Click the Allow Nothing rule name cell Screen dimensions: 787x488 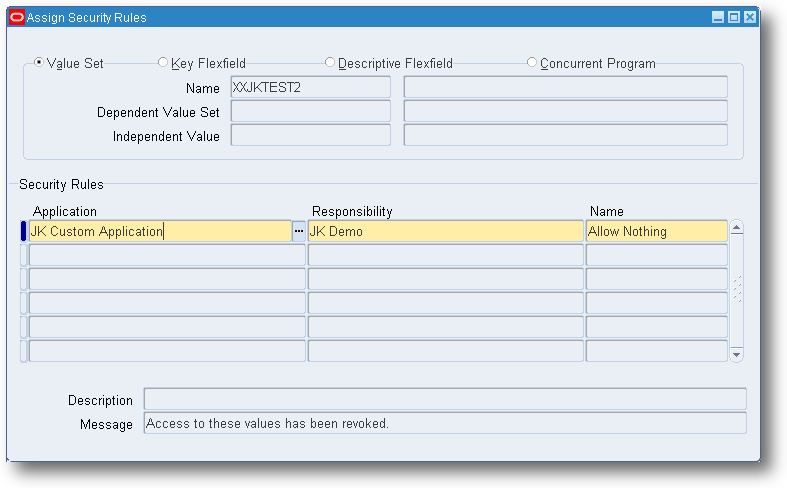[657, 231]
